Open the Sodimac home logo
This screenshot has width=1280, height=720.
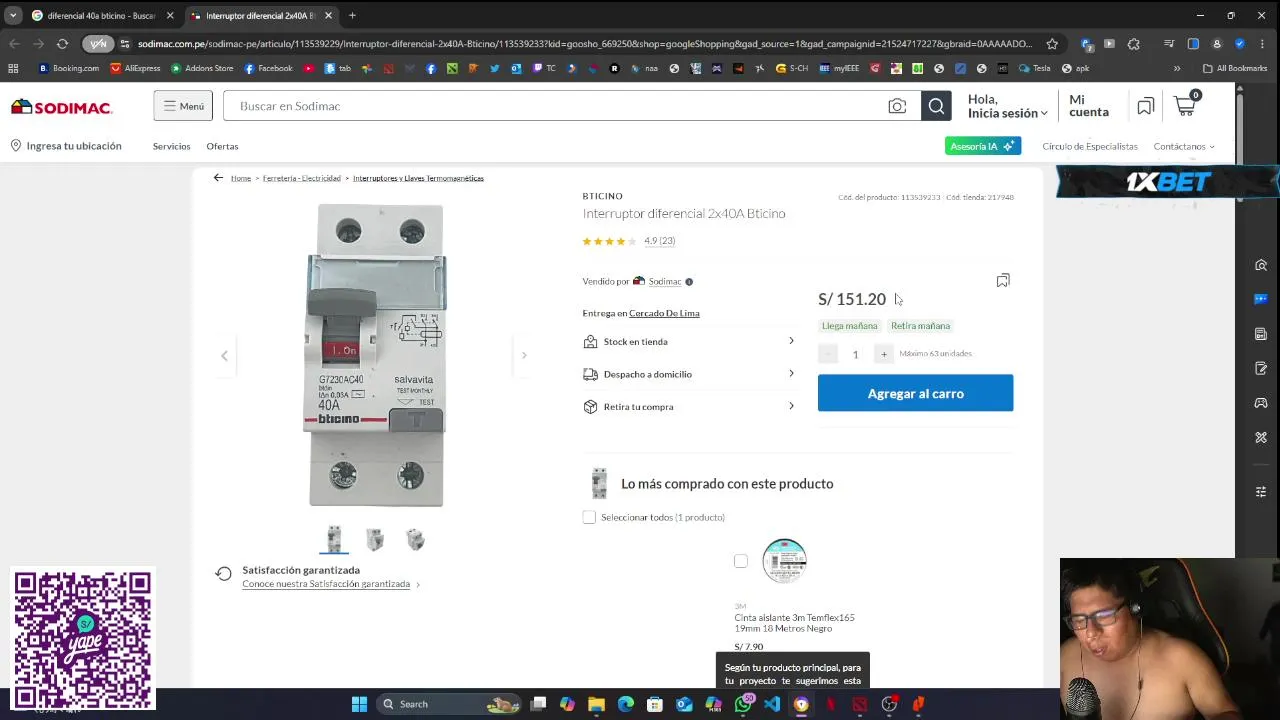click(x=62, y=106)
